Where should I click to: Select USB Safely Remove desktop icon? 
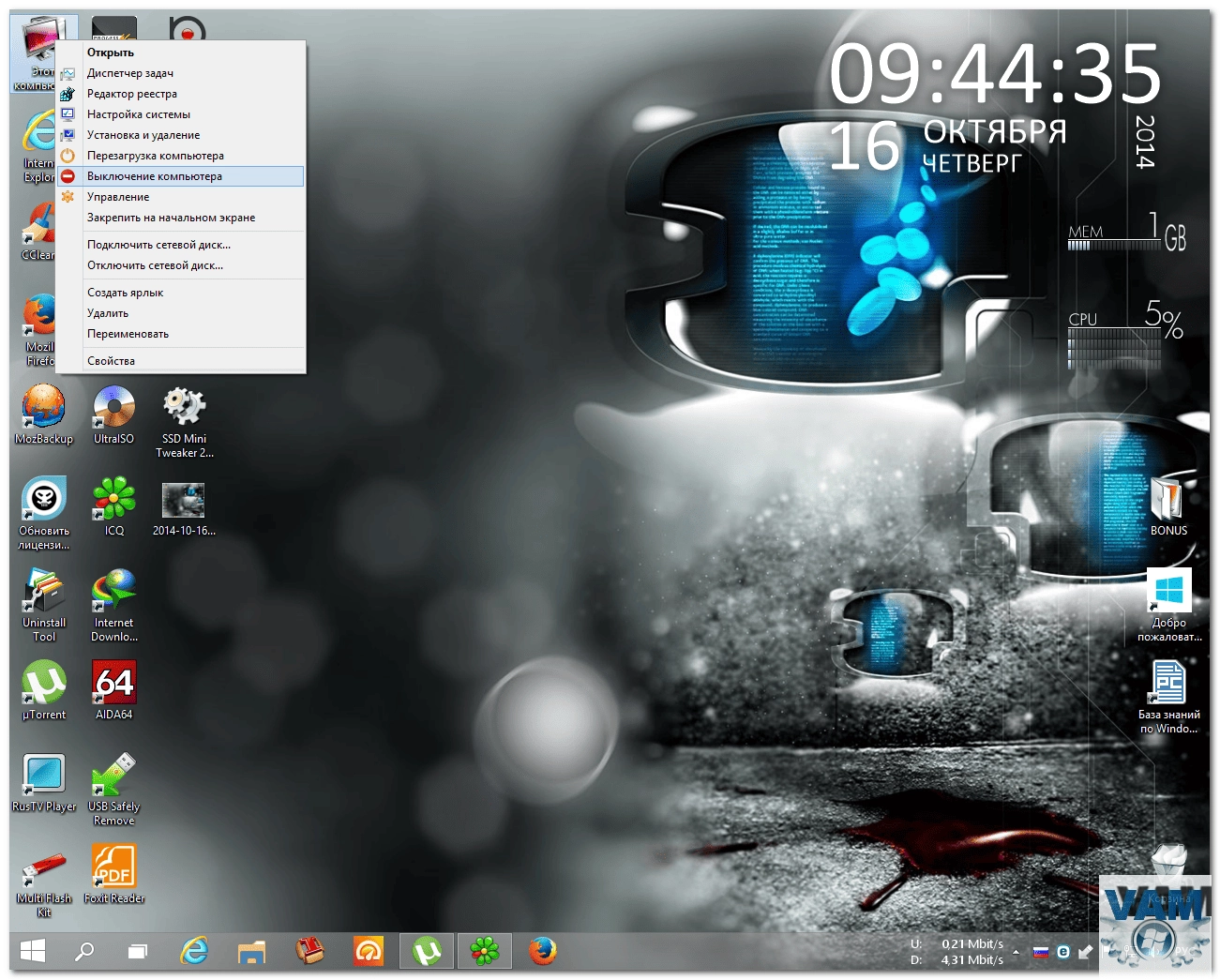(113, 789)
